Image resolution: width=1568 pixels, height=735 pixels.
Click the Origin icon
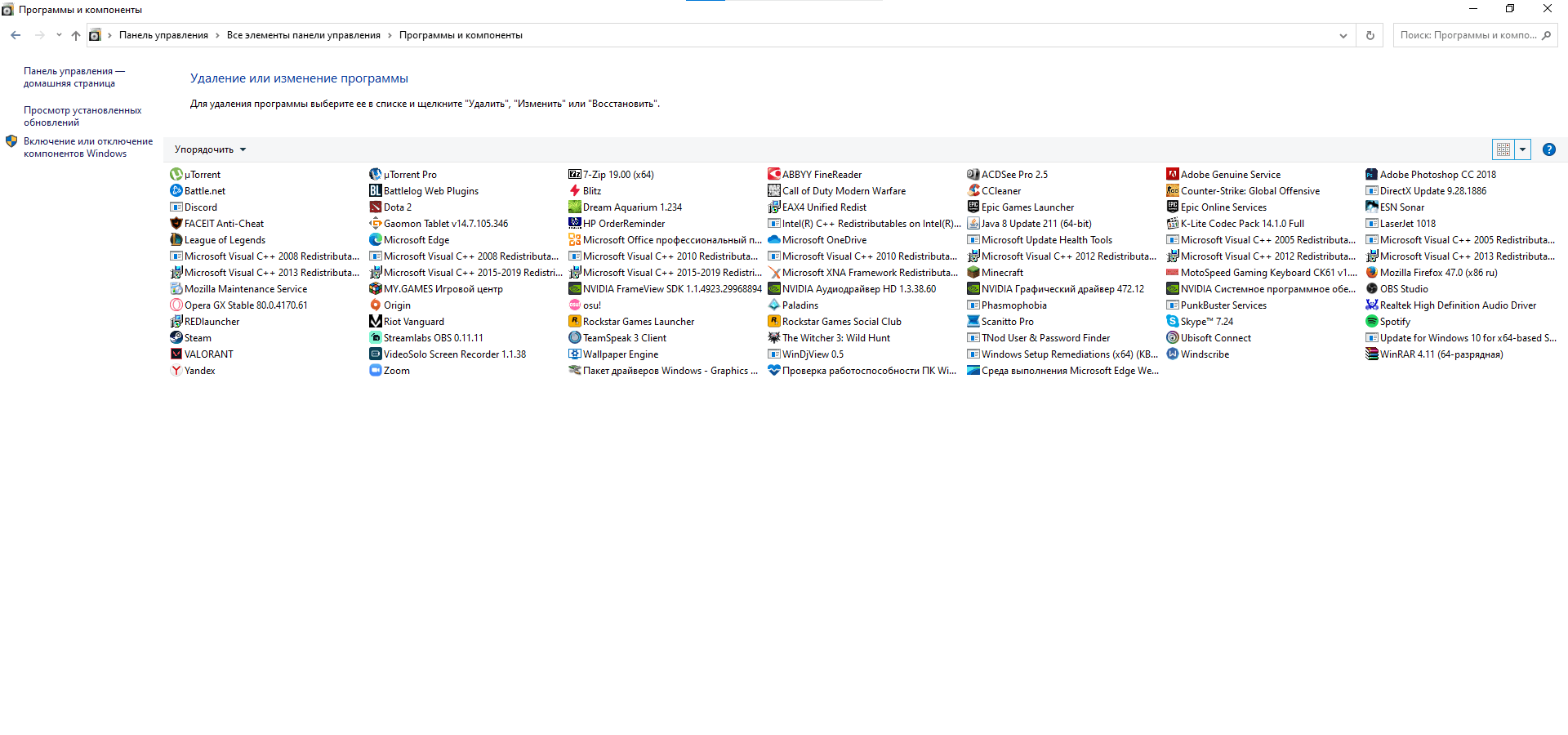[x=375, y=305]
